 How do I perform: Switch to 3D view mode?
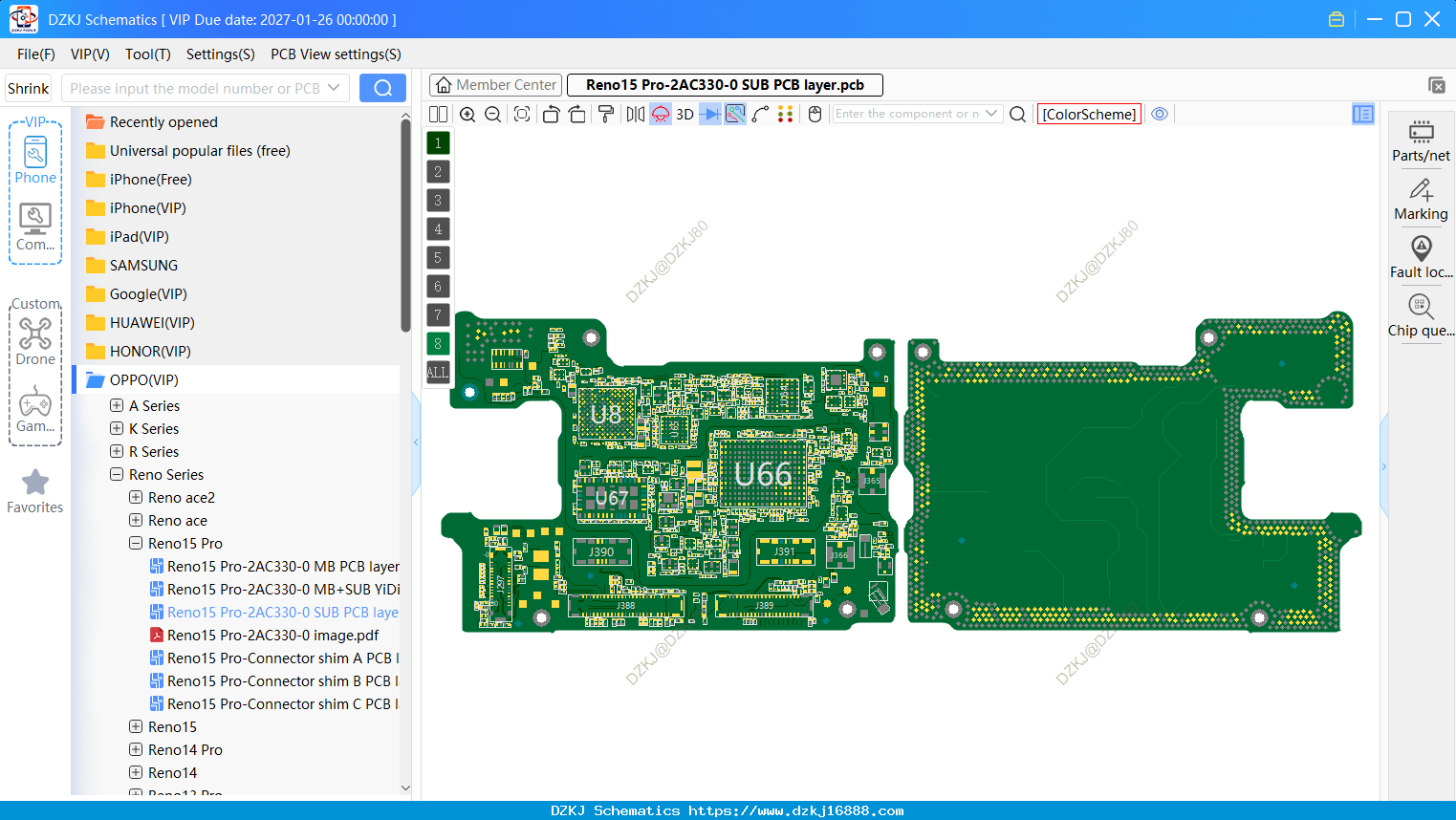[x=685, y=115]
